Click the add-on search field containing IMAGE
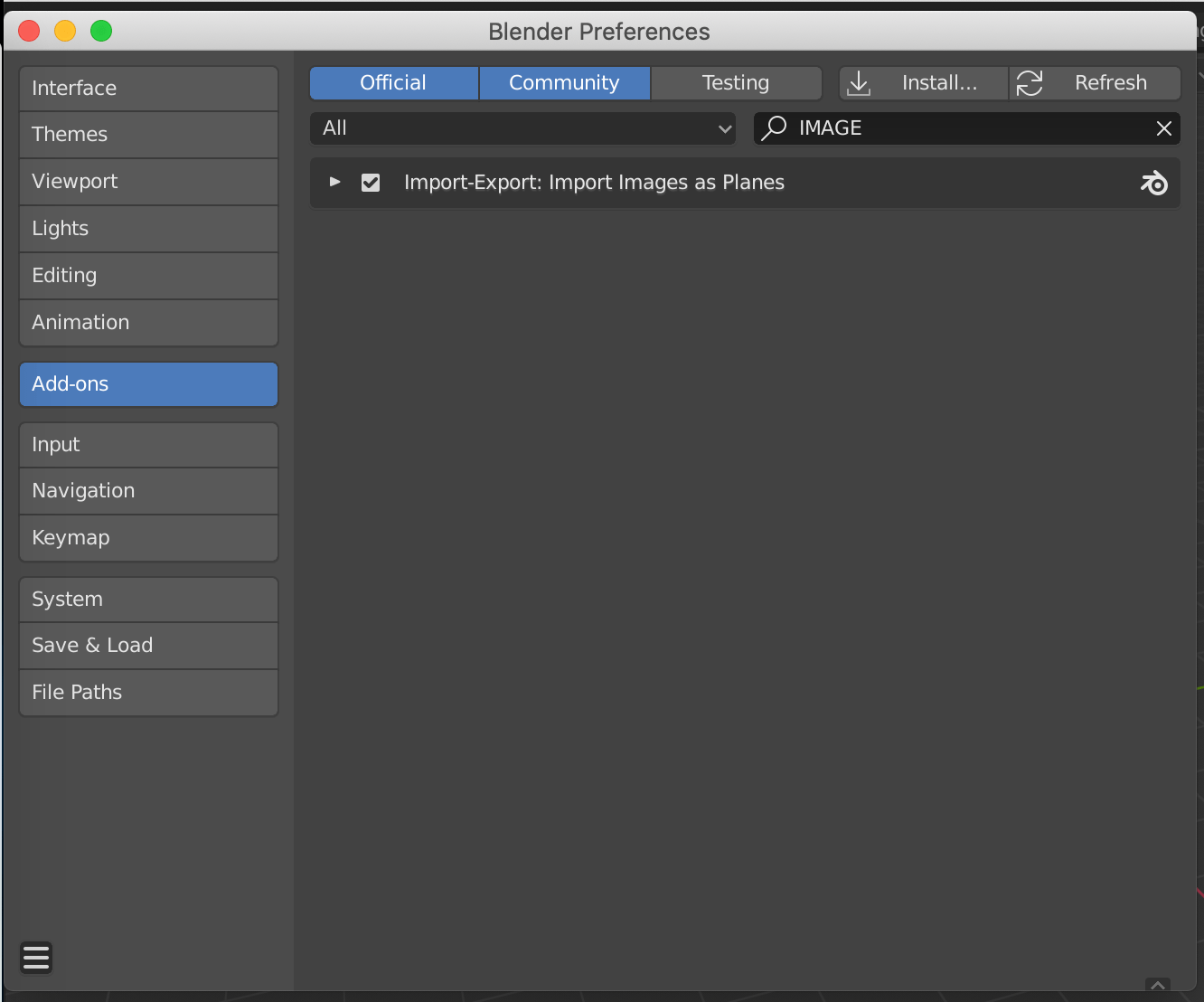This screenshot has width=1204, height=1002. coord(967,128)
